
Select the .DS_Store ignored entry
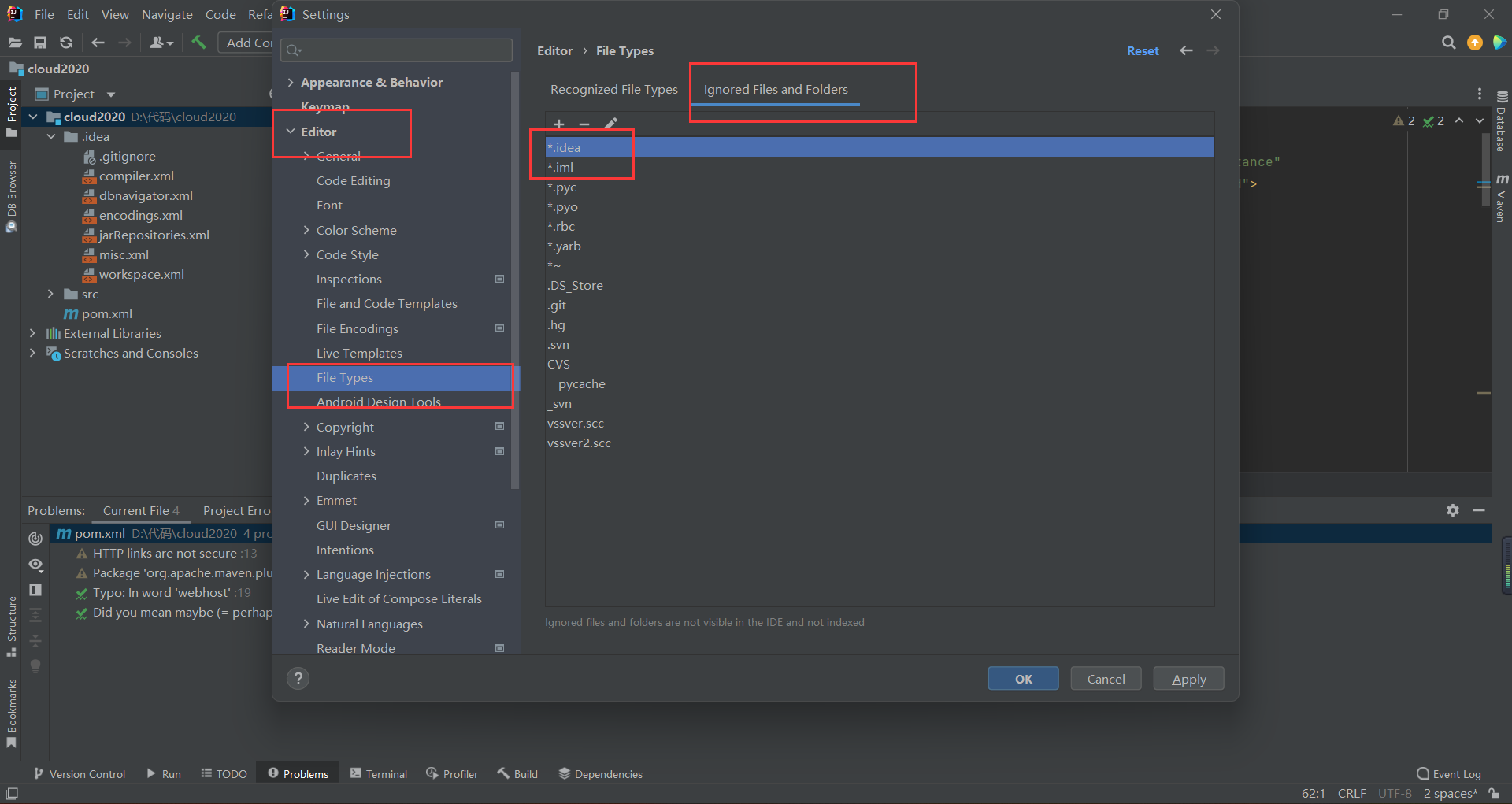[880, 285]
